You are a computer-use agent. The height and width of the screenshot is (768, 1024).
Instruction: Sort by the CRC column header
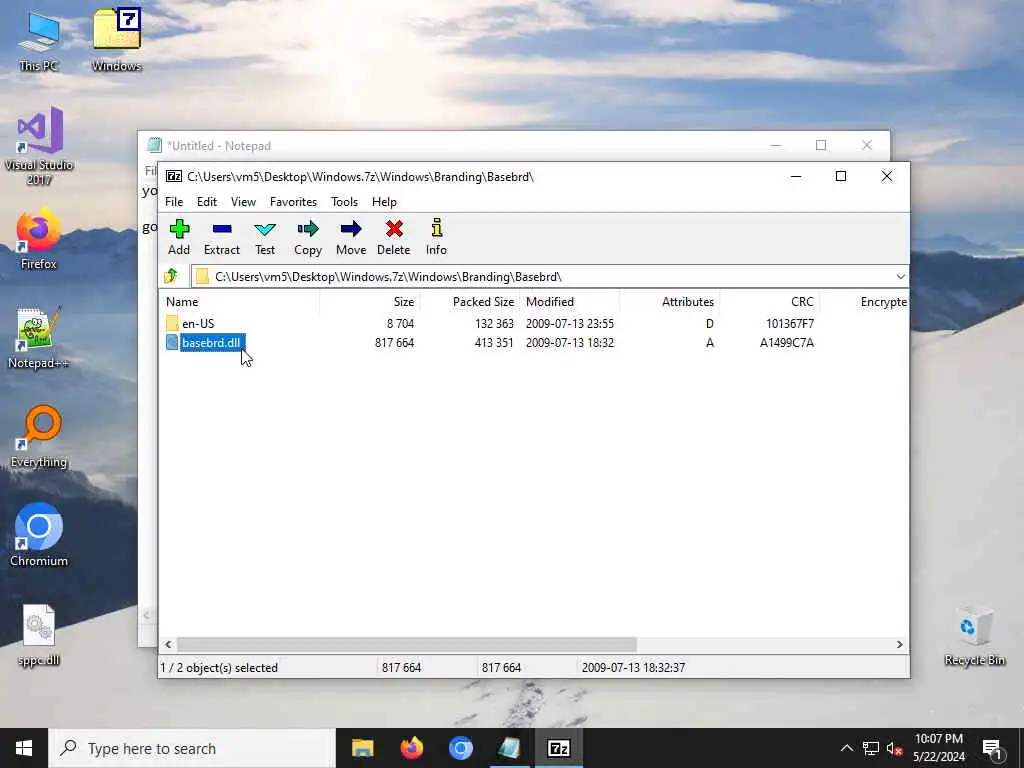(x=769, y=302)
